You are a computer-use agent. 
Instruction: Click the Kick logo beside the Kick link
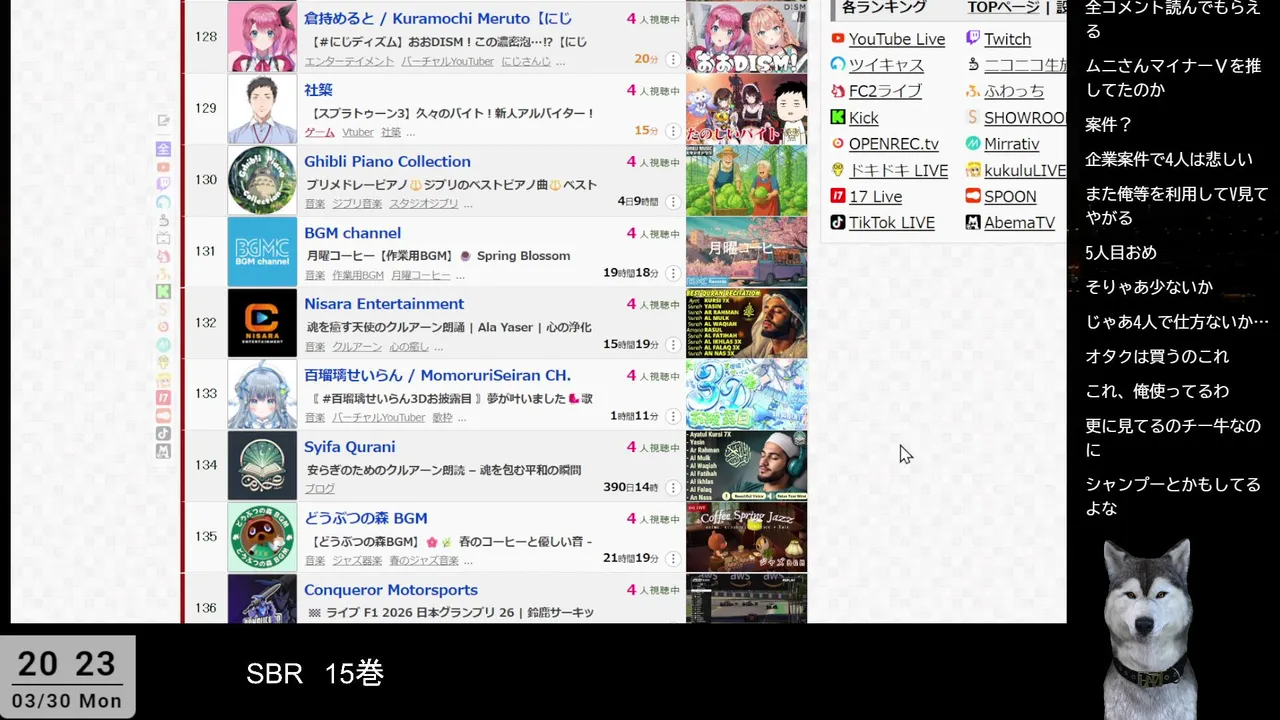838,117
